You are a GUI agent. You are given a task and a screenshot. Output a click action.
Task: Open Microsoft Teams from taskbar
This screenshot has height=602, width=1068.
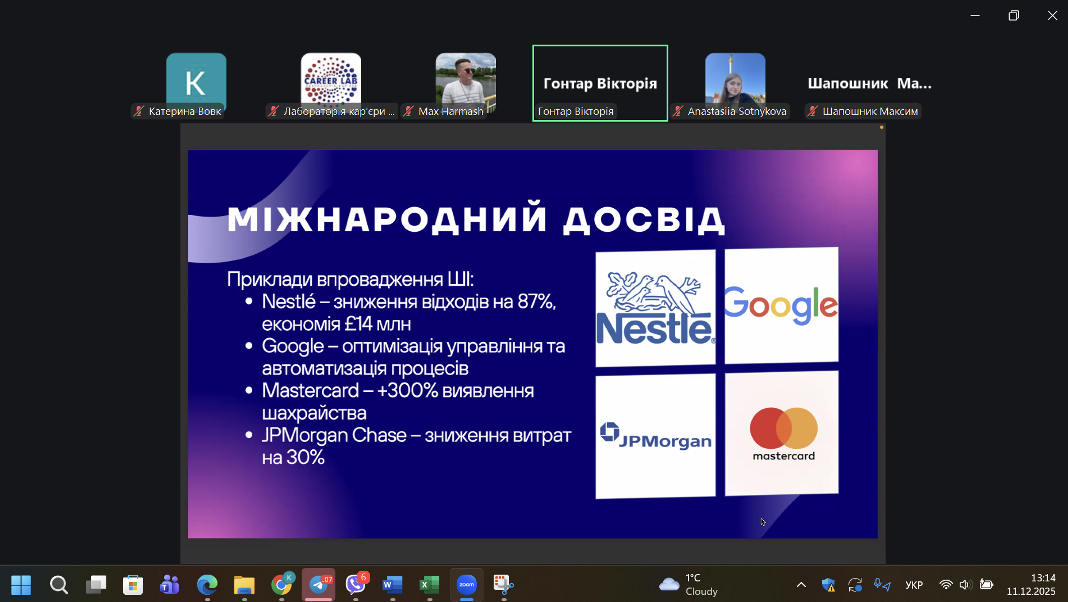(170, 585)
